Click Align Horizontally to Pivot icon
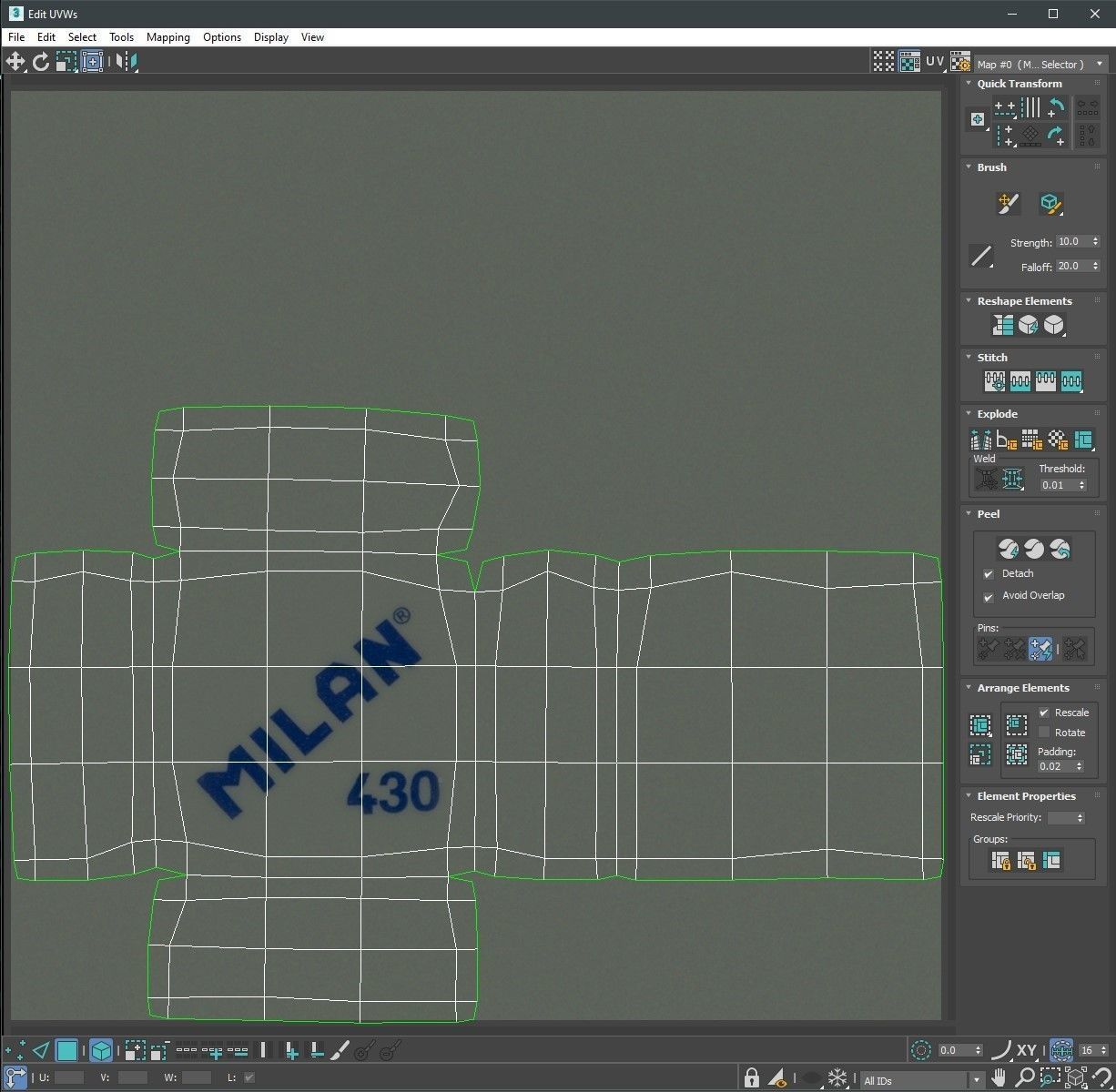1116x1092 pixels. click(1005, 107)
